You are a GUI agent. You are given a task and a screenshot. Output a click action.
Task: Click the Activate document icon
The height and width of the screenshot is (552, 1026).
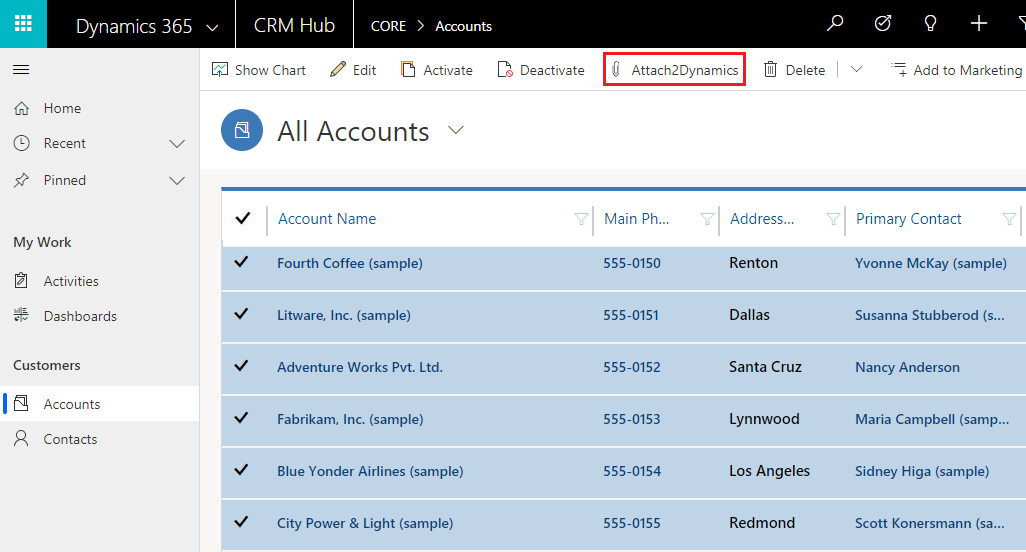408,69
